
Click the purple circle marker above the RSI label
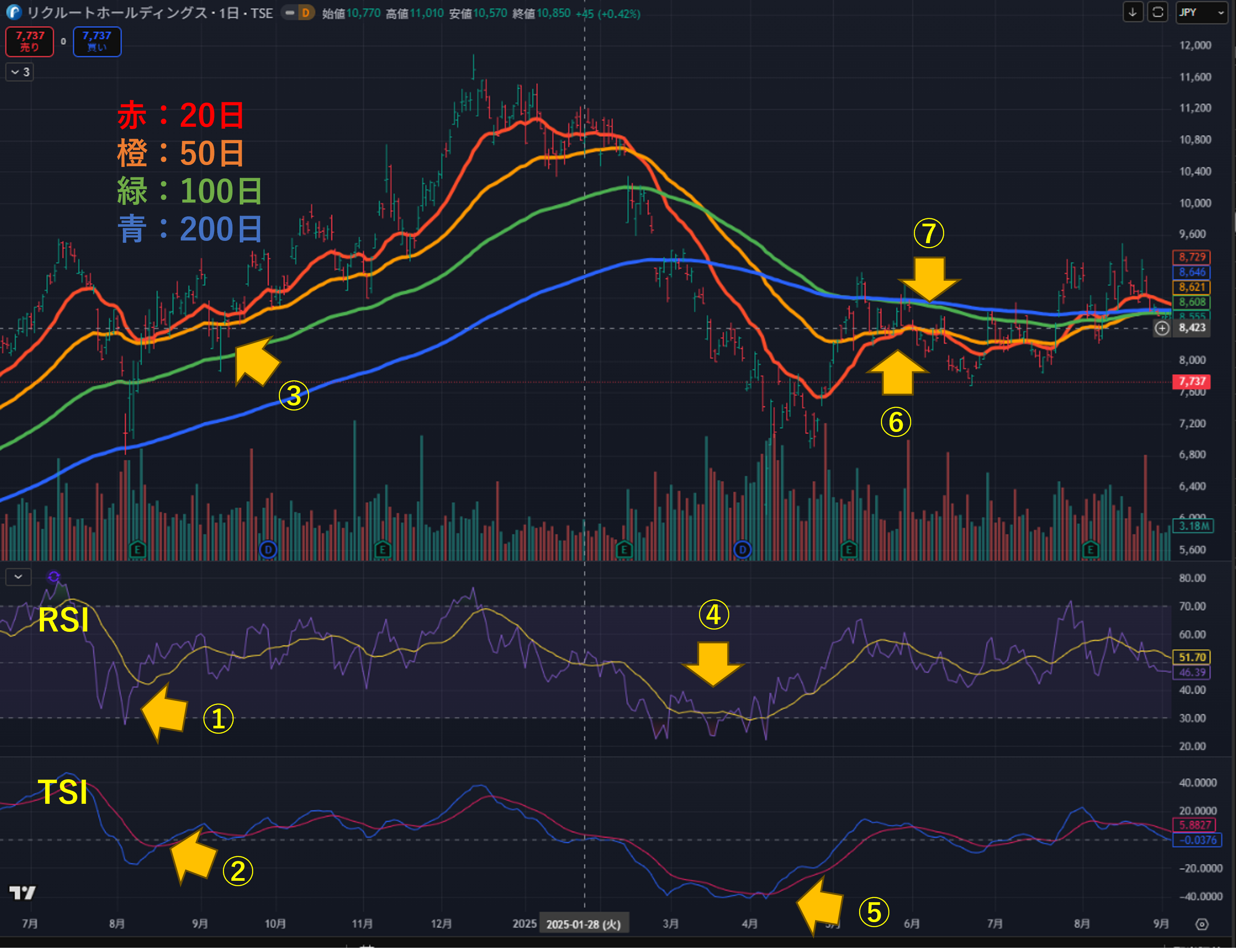(54, 577)
